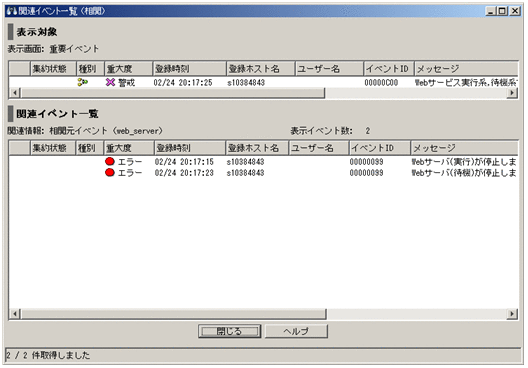
Task: Select the 警戒 severity text
Action: point(126,82)
